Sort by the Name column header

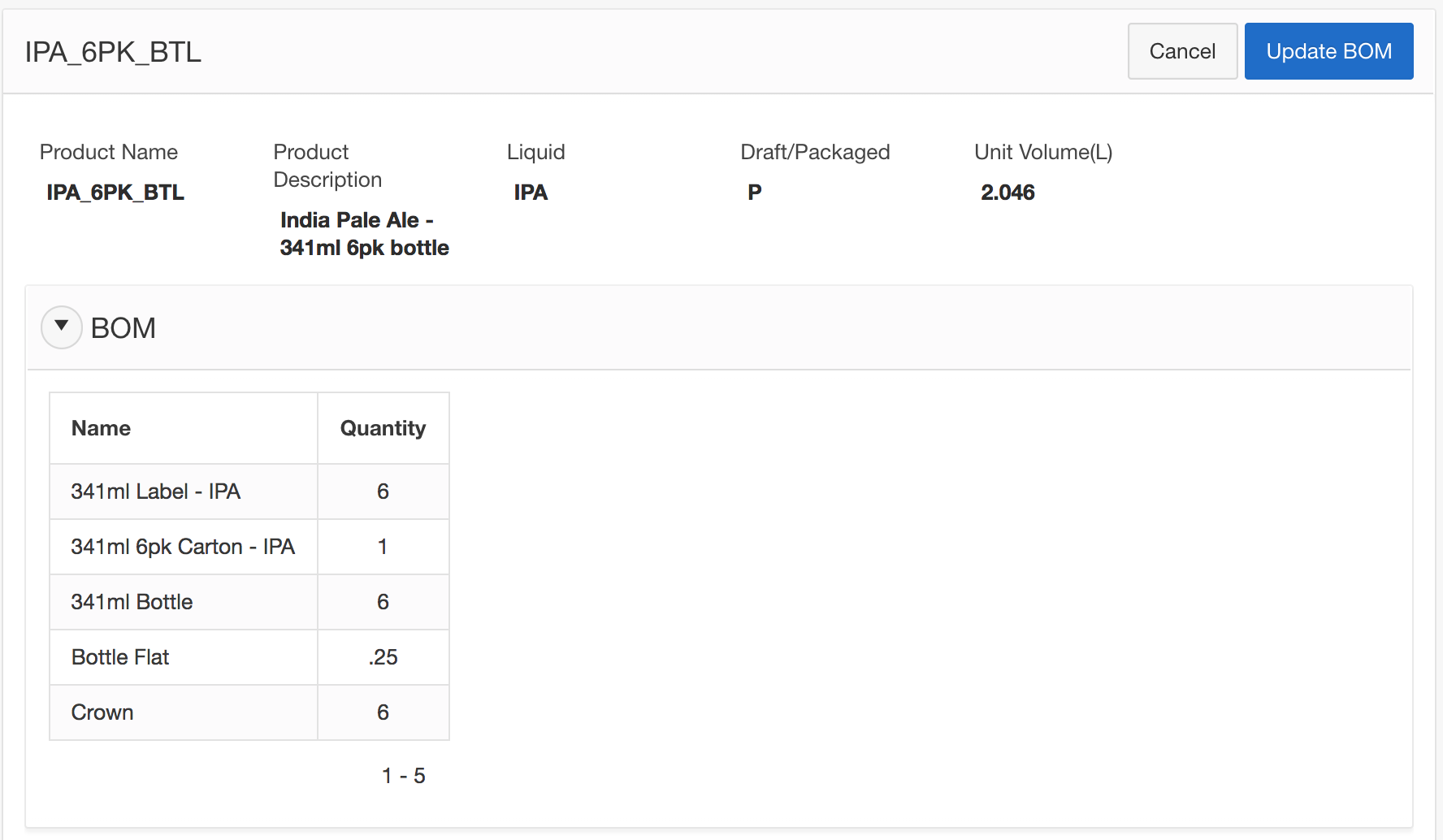[x=101, y=428]
